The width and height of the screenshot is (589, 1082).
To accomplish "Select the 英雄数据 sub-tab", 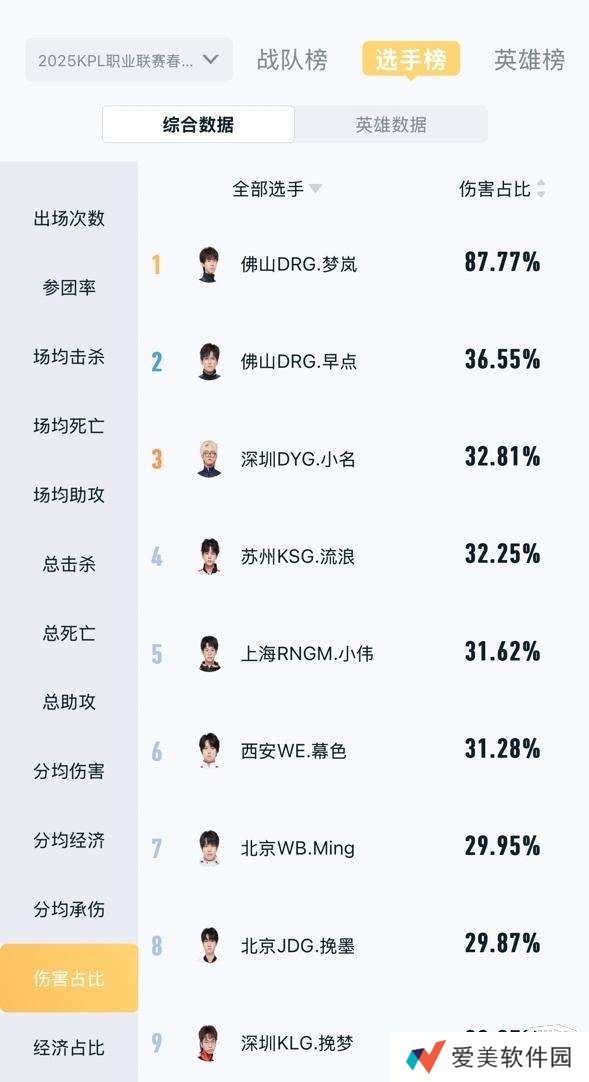I will pos(391,126).
